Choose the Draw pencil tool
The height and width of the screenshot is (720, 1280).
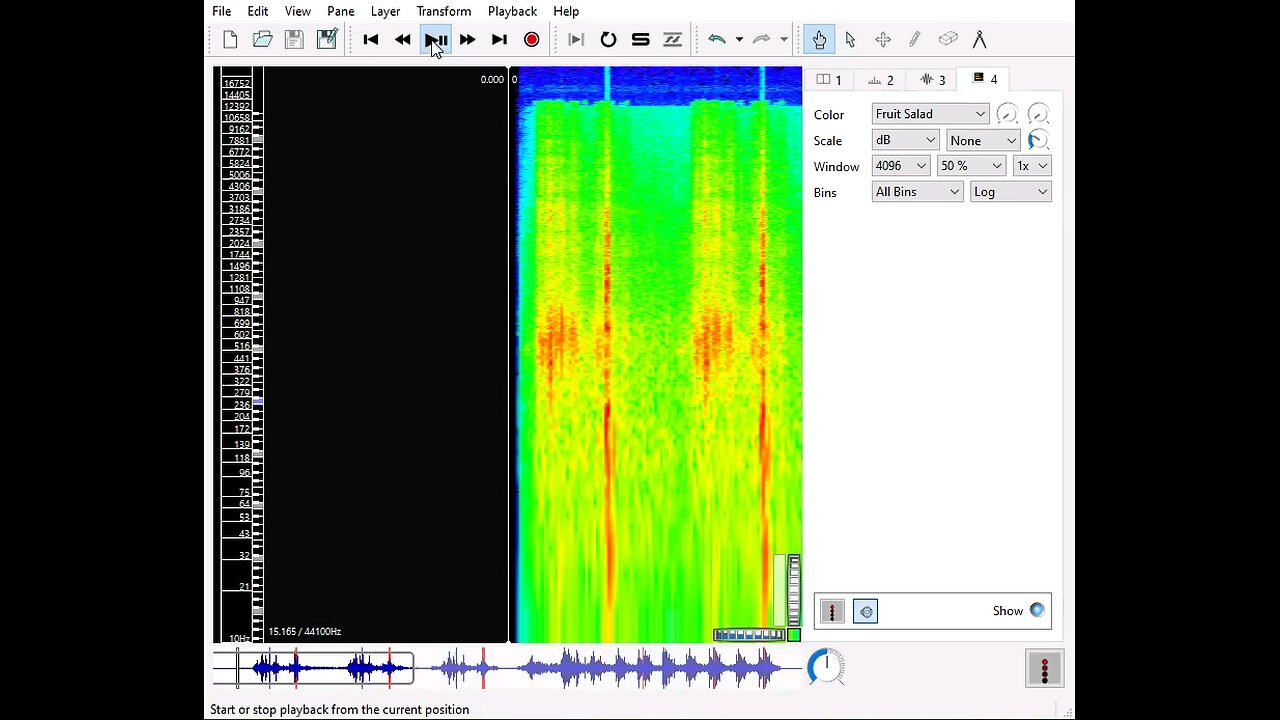[914, 40]
